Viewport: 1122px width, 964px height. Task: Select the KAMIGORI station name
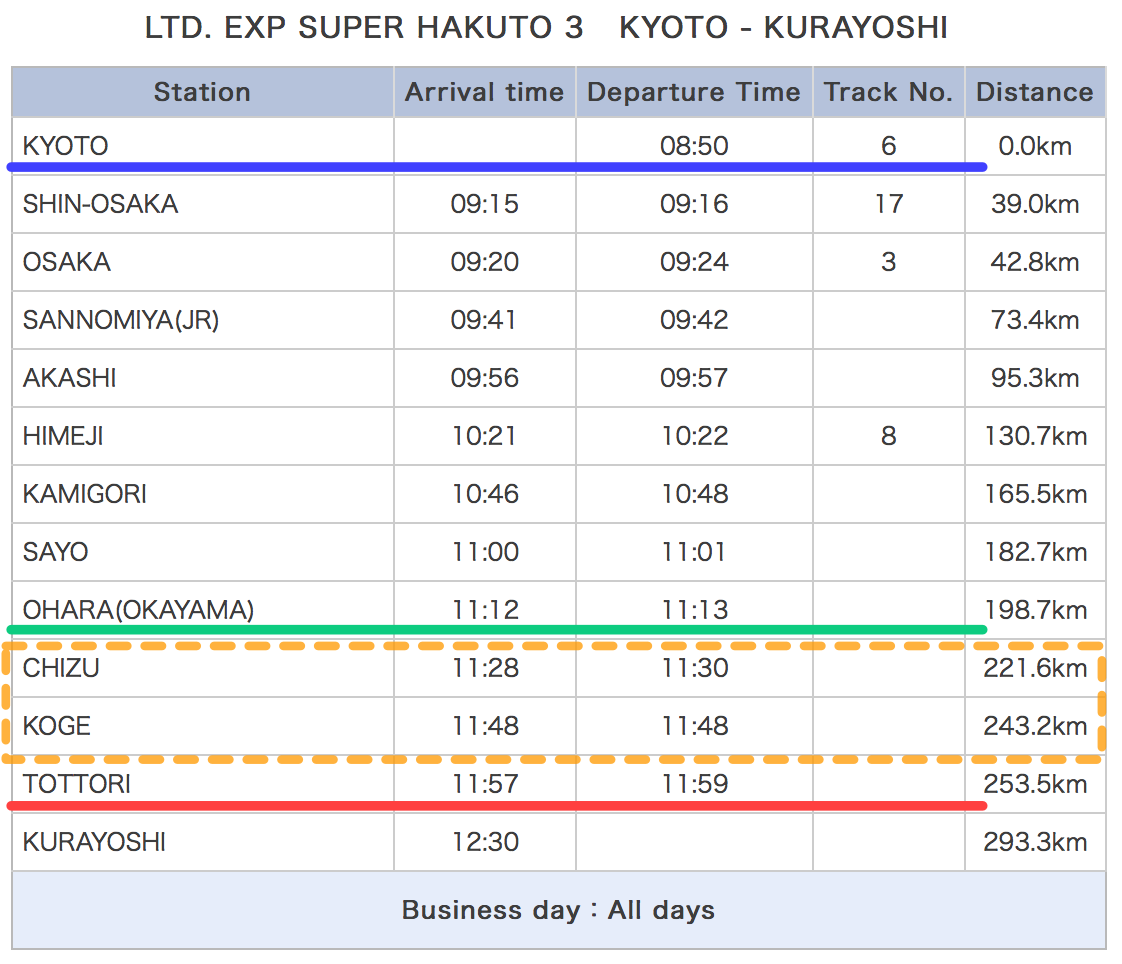(x=84, y=494)
